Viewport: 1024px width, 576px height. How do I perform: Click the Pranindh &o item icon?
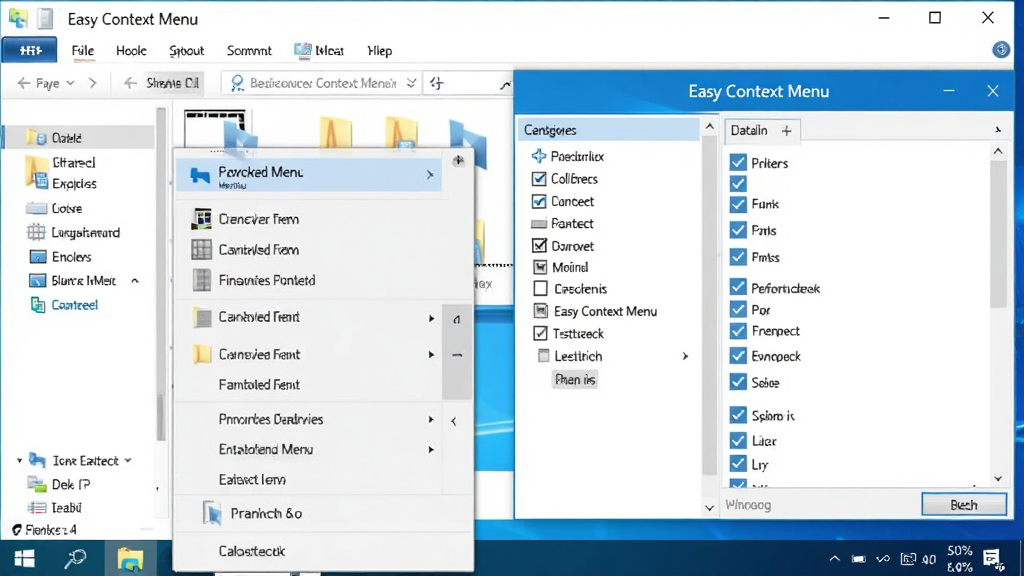212,513
